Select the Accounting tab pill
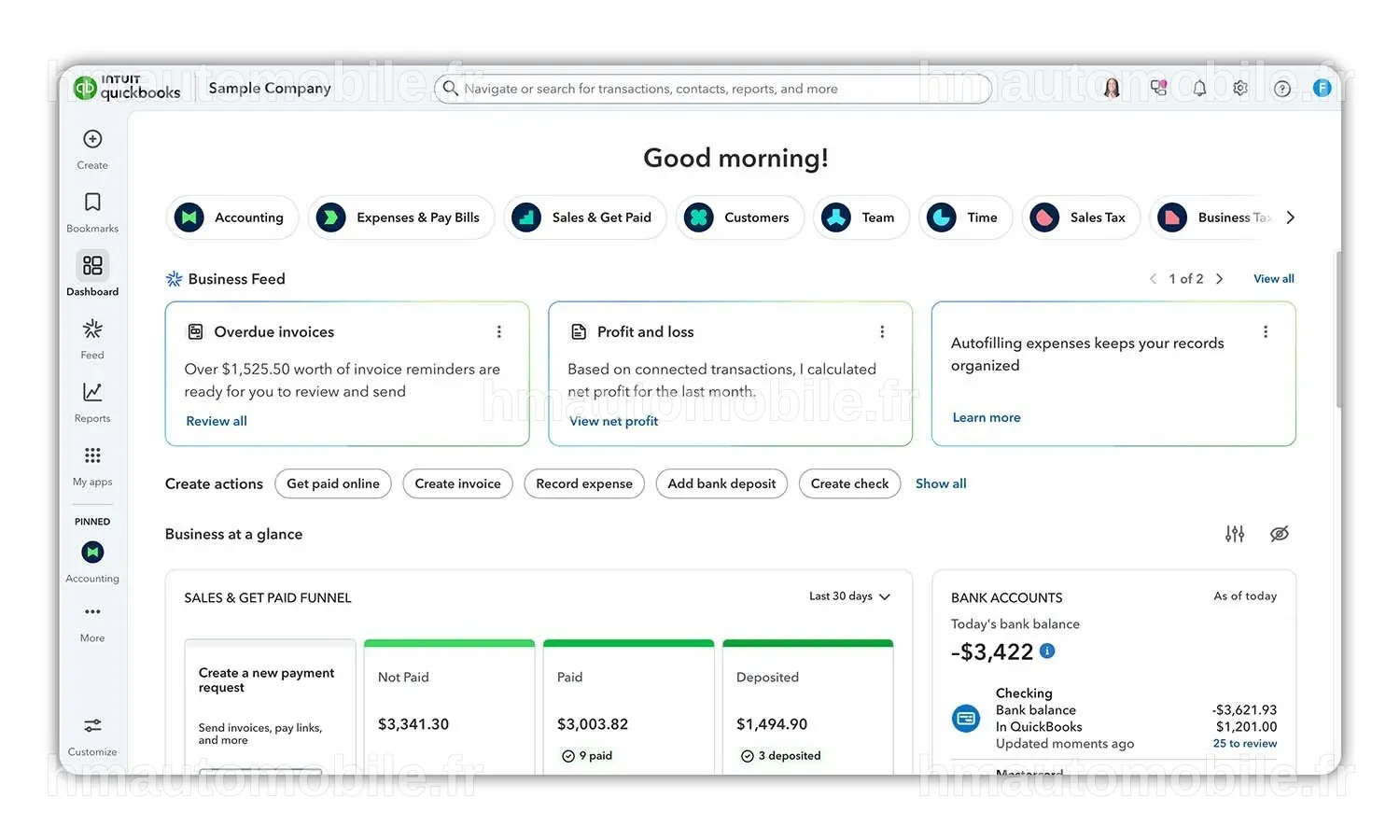The height and width of the screenshot is (840, 1400). (232, 217)
